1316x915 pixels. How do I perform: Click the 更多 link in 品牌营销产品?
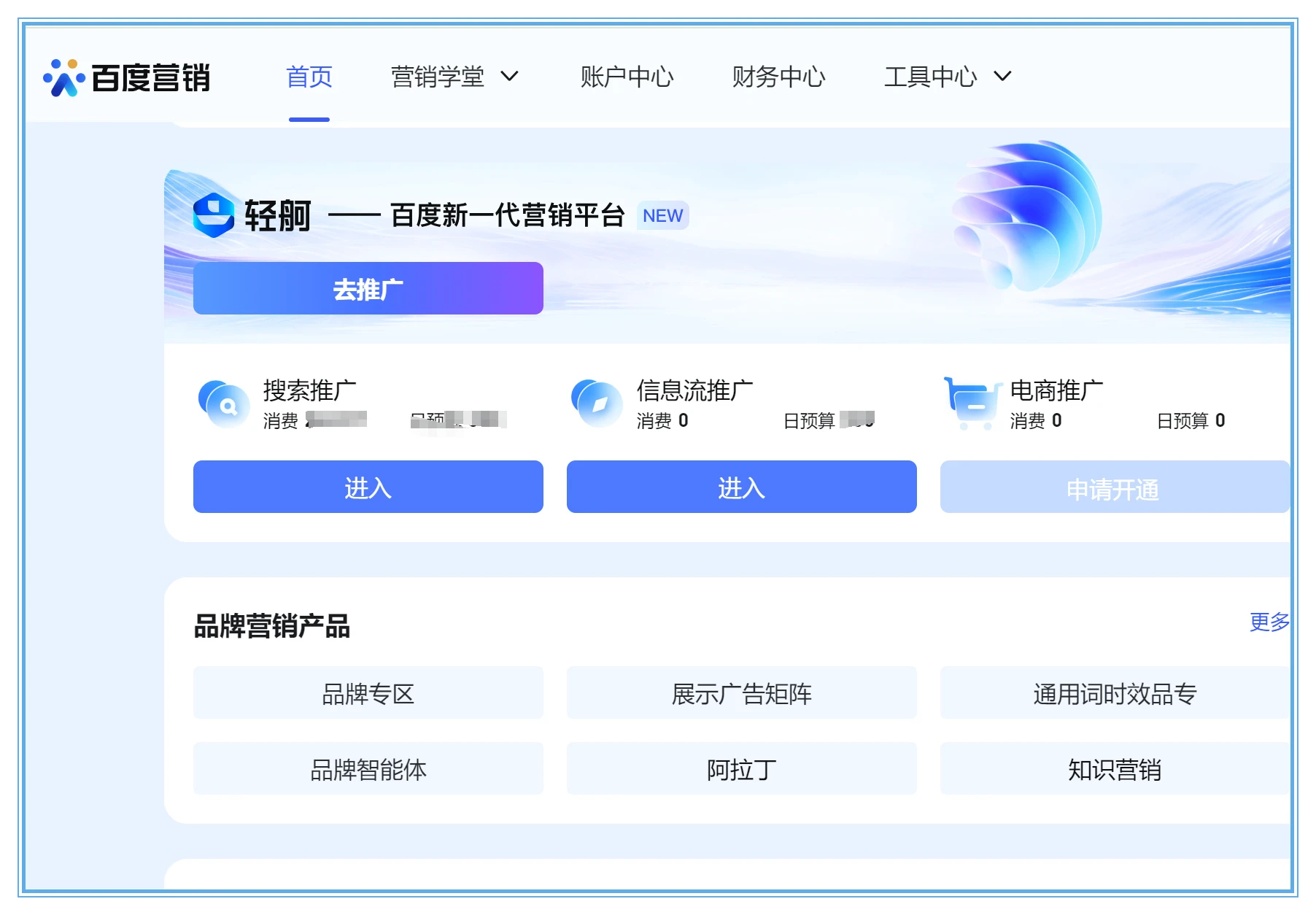point(1269,622)
